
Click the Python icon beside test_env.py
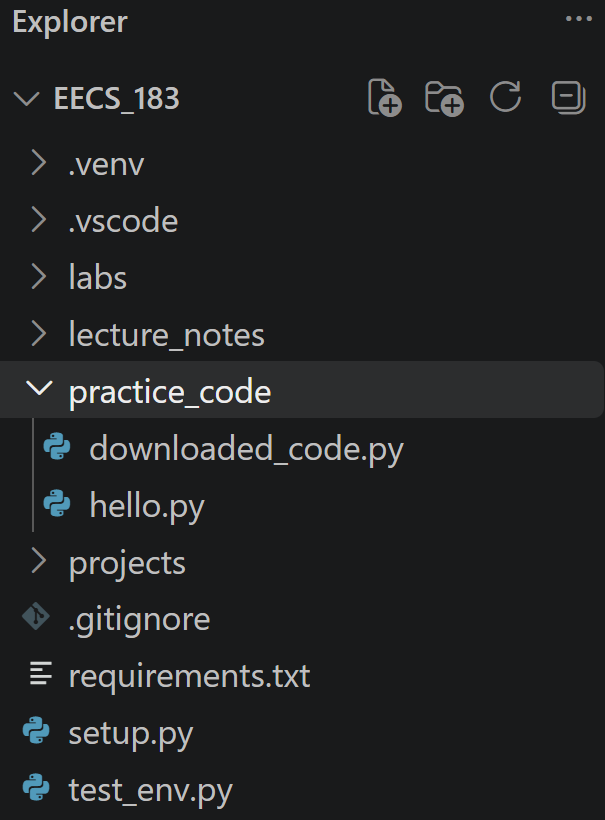(36, 788)
